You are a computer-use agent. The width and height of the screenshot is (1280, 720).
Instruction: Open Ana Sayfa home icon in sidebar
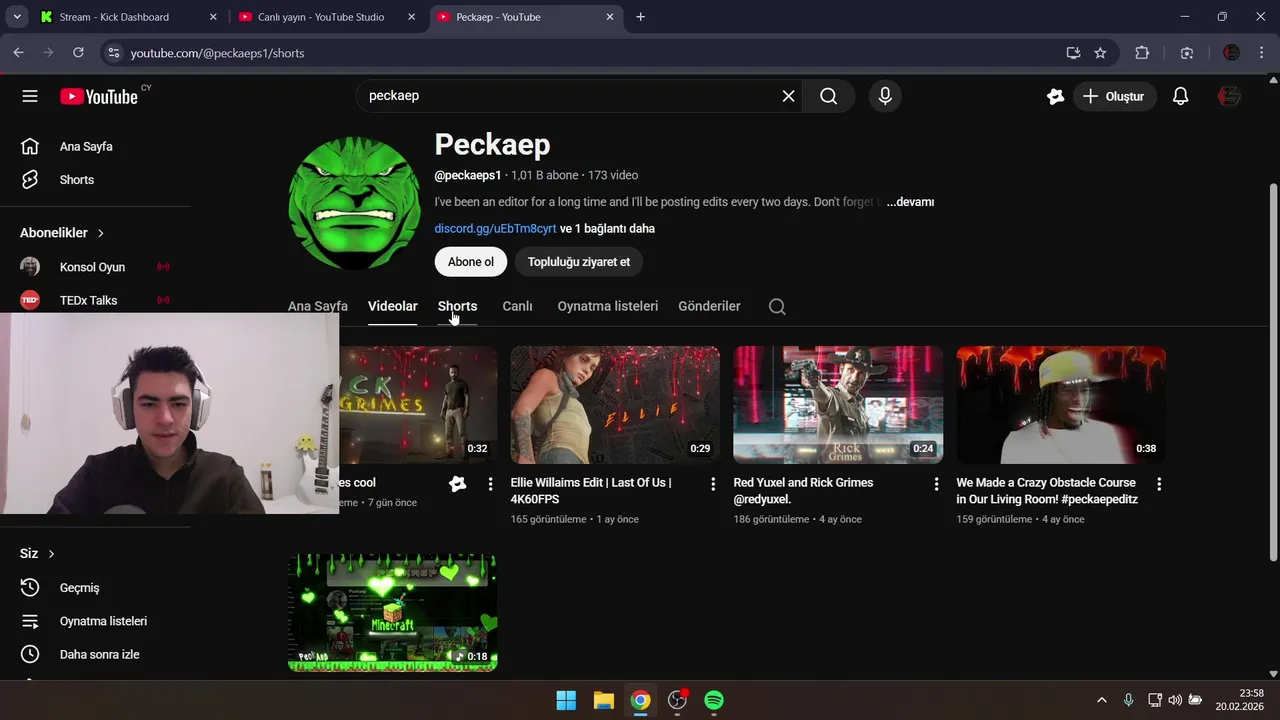coord(30,146)
